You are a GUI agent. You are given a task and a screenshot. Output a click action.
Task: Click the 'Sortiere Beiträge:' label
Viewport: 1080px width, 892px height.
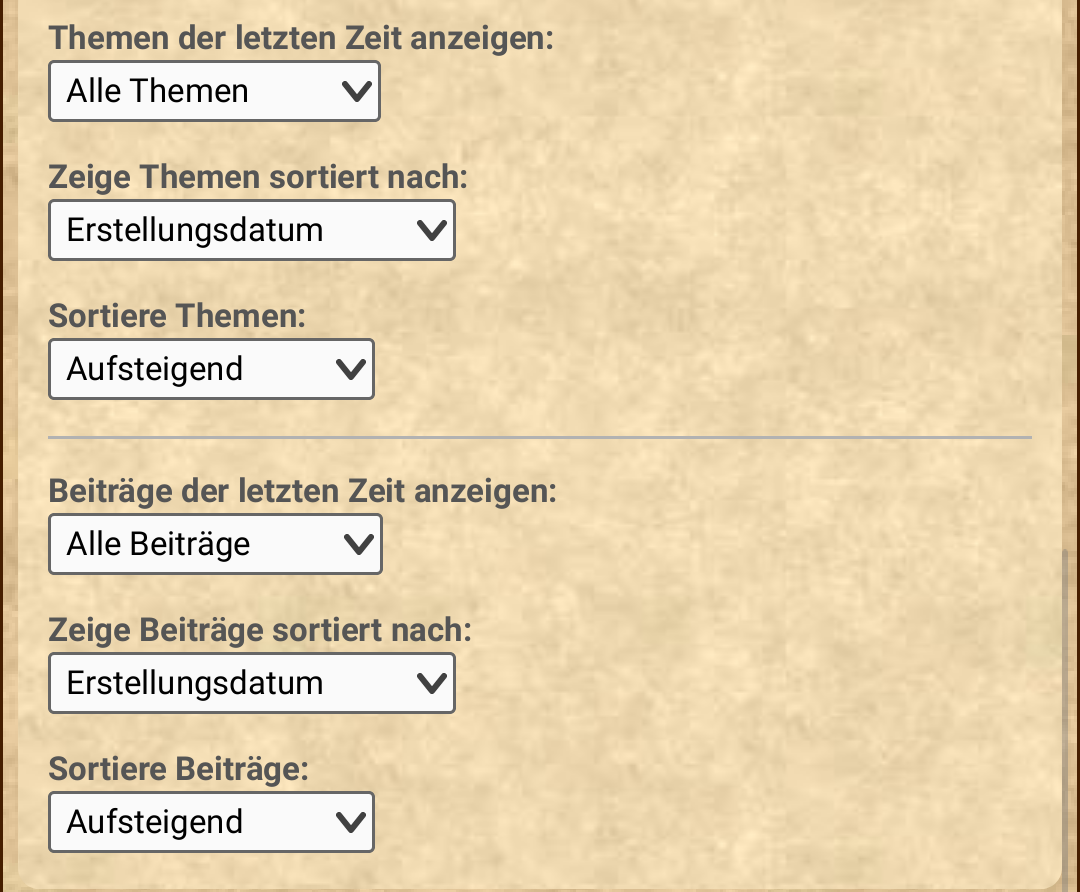click(178, 770)
